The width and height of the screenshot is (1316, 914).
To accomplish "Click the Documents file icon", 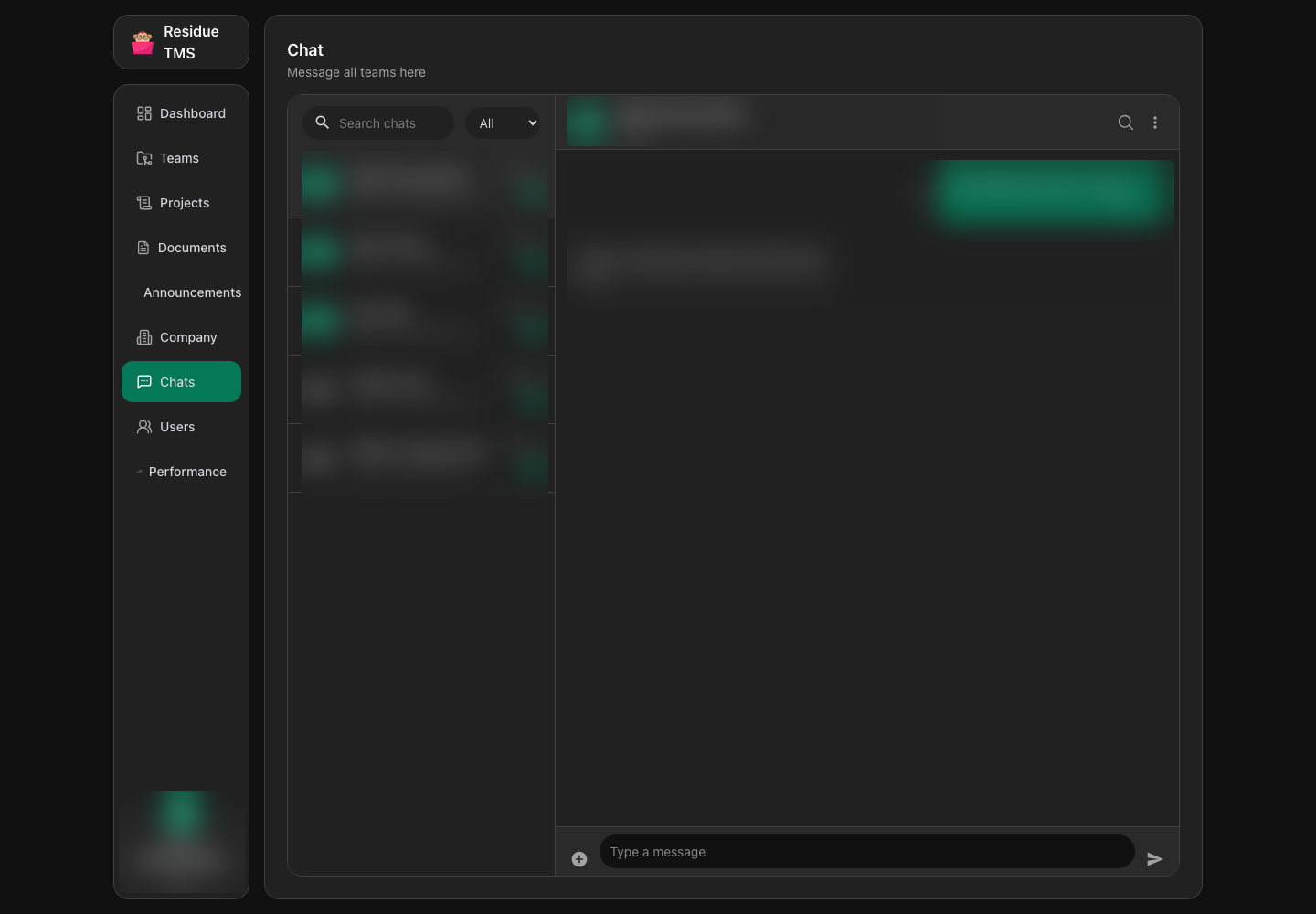I will (x=143, y=248).
